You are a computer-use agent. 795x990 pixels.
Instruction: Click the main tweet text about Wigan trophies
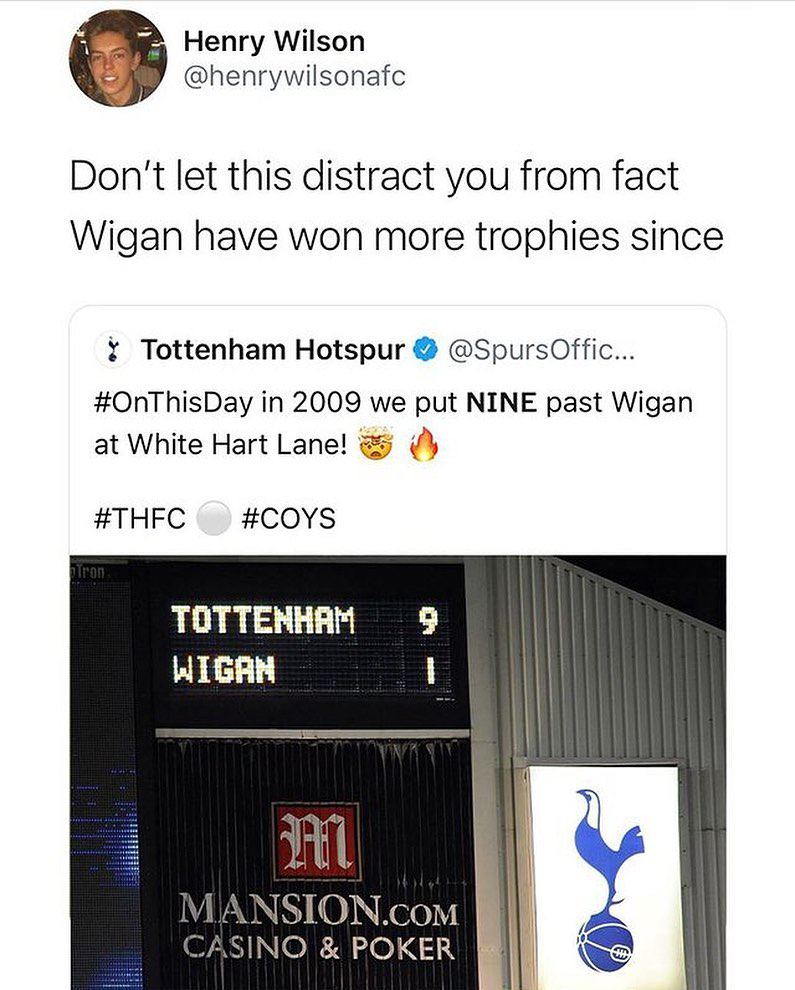(397, 206)
